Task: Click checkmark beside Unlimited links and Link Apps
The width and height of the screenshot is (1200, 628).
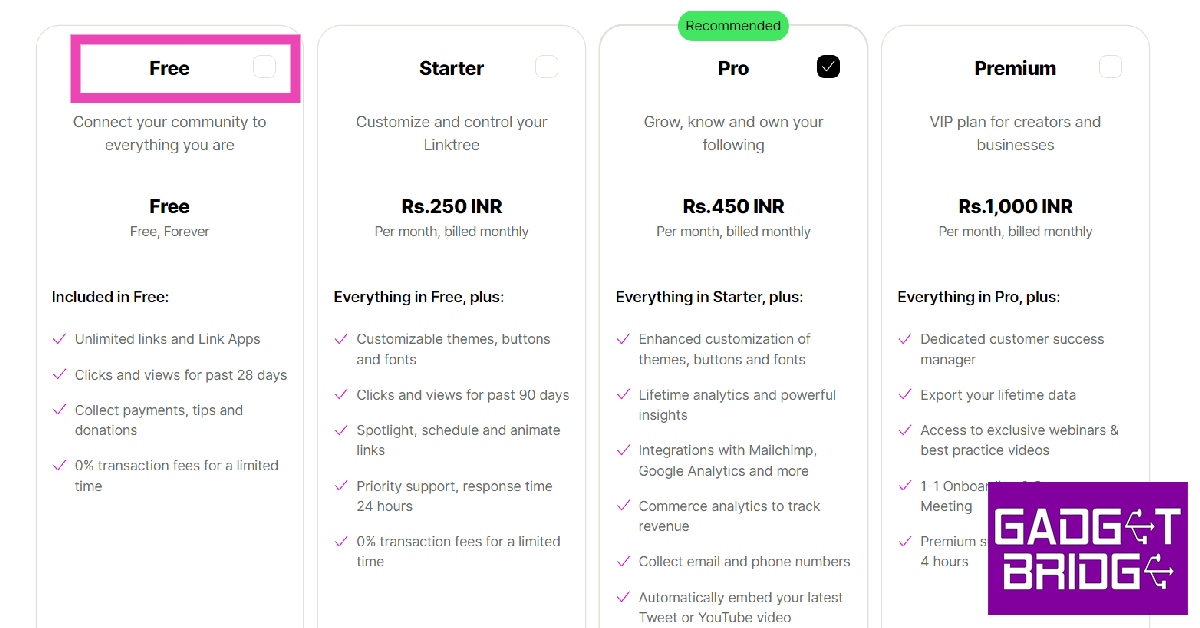Action: [x=59, y=339]
